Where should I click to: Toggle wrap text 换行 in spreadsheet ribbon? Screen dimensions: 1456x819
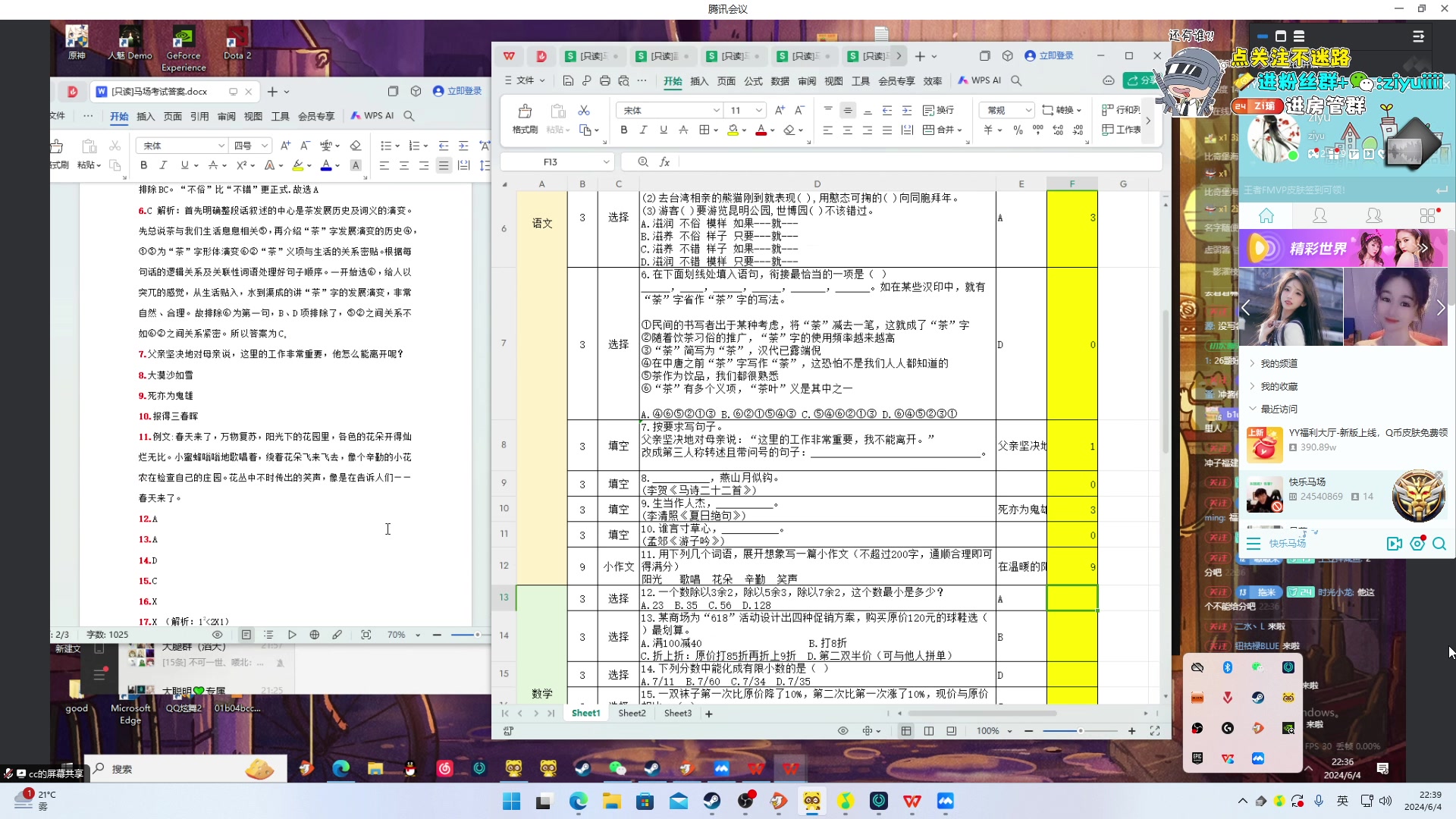click(x=939, y=111)
